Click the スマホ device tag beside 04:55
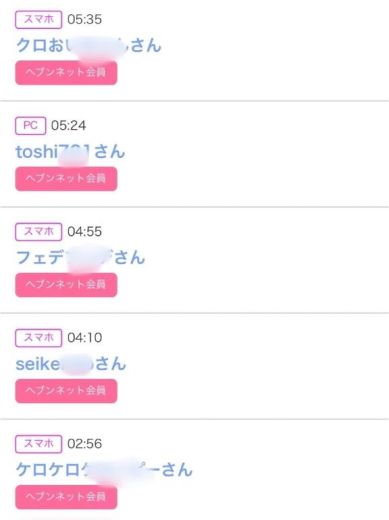The width and height of the screenshot is (389, 520). (x=39, y=232)
